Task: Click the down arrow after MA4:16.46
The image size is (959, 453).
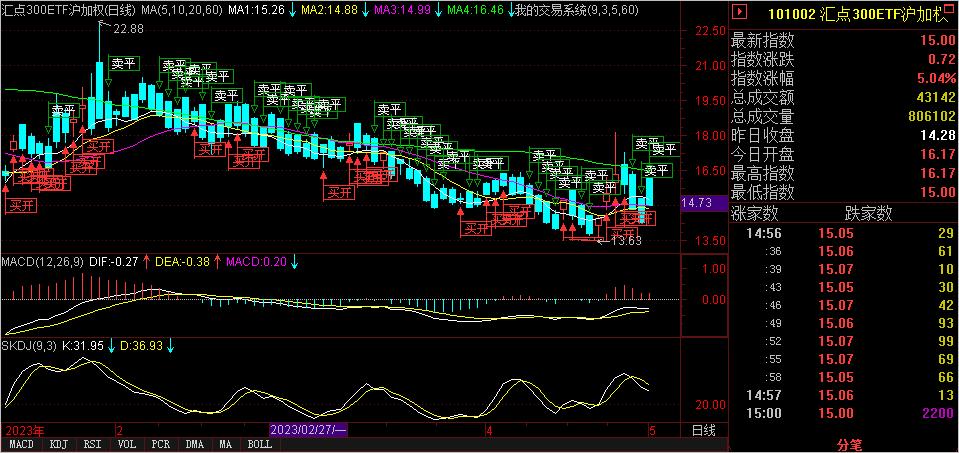Action: pos(511,10)
